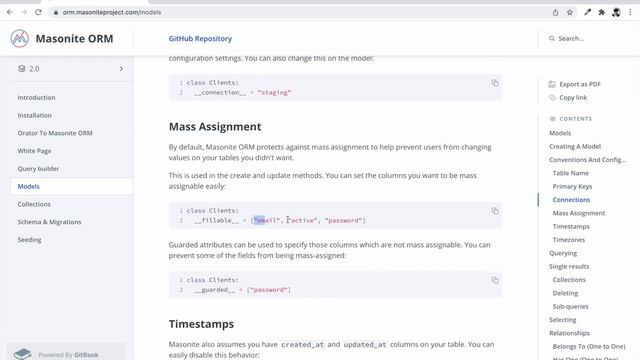Copy the __guarded__ code block
The image size is (640, 360).
pyautogui.click(x=495, y=280)
